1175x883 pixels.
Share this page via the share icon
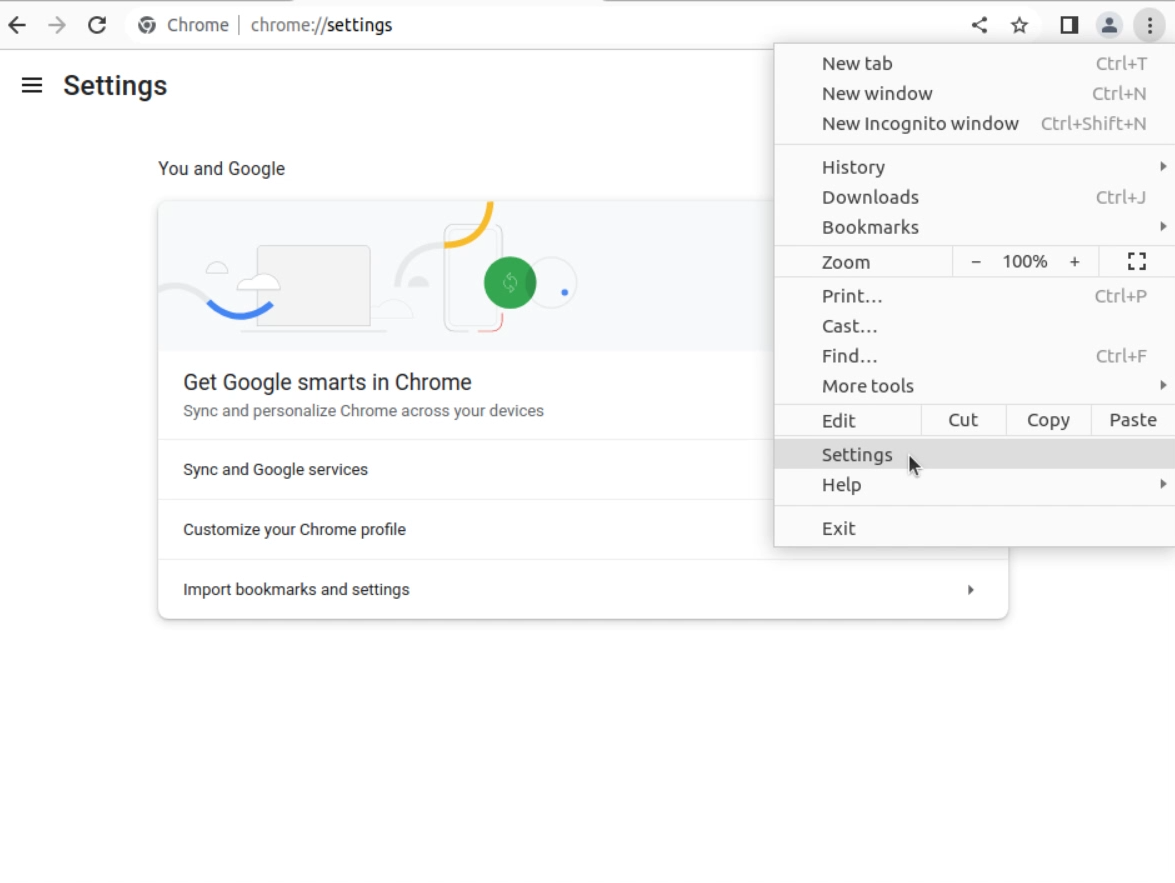point(979,25)
